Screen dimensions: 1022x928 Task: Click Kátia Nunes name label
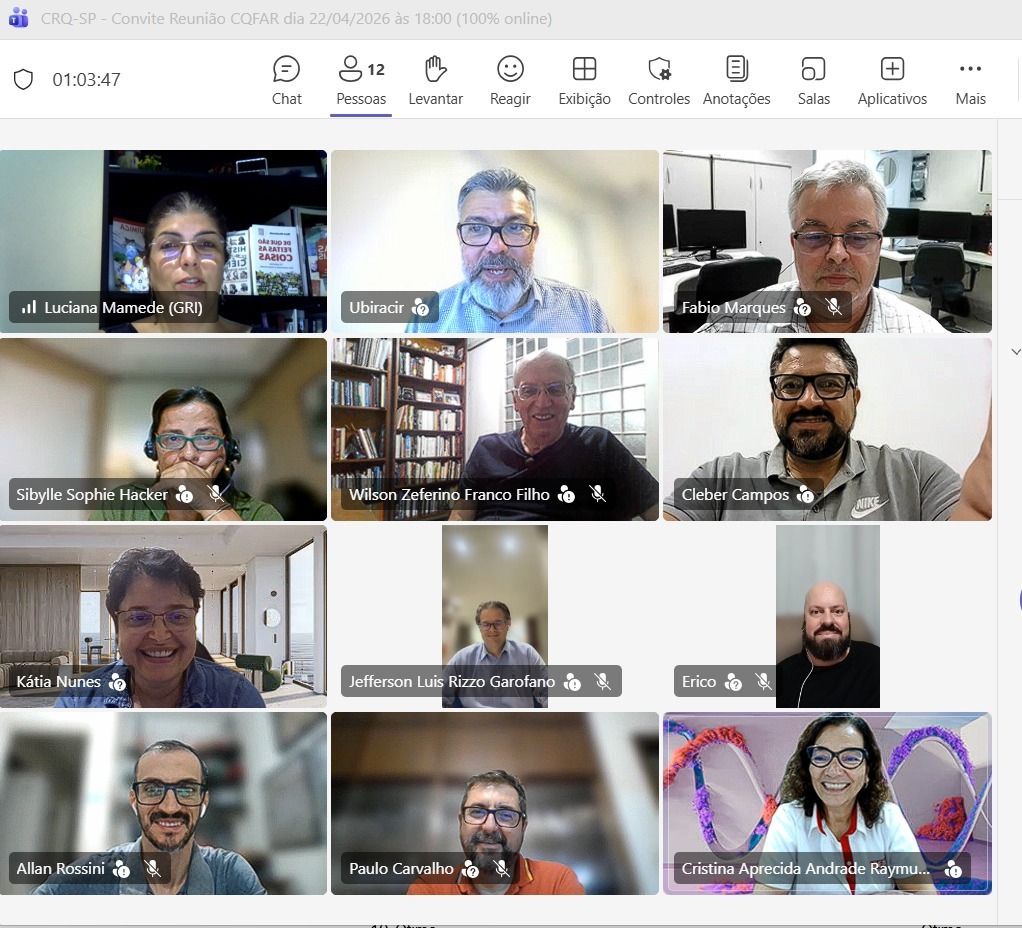coord(58,682)
